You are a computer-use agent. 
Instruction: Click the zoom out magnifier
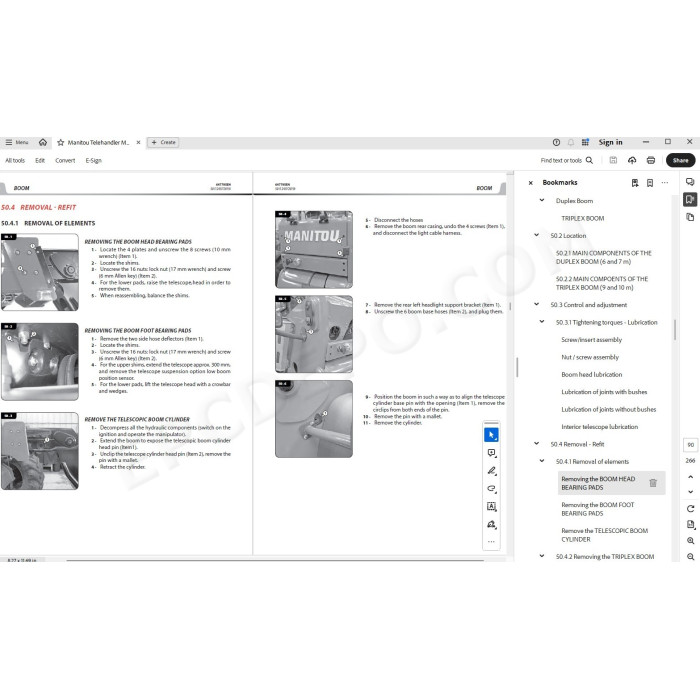(x=691, y=557)
